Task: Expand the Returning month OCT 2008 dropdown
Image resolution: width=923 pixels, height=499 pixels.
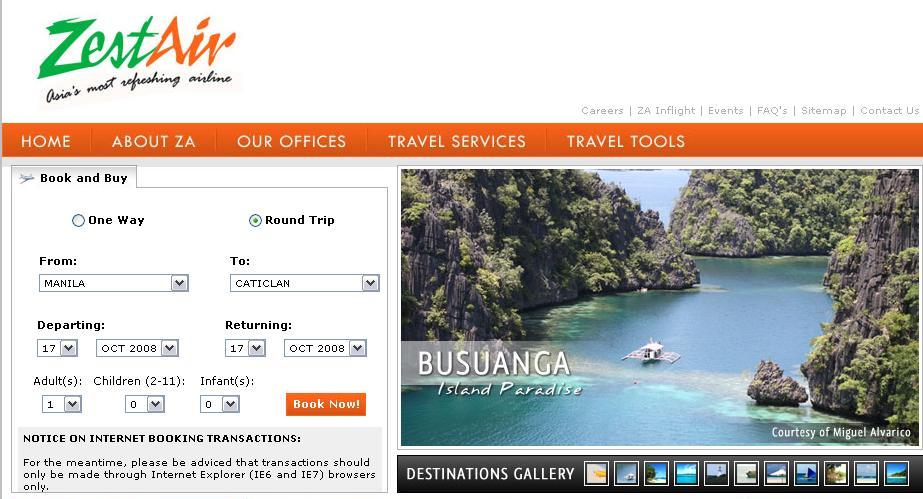Action: coord(325,348)
